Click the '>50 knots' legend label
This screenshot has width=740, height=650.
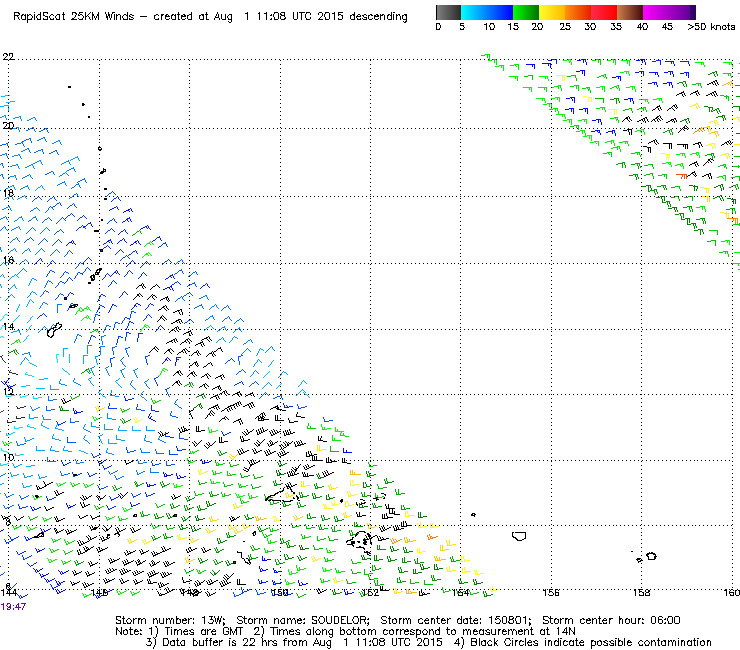[711, 27]
